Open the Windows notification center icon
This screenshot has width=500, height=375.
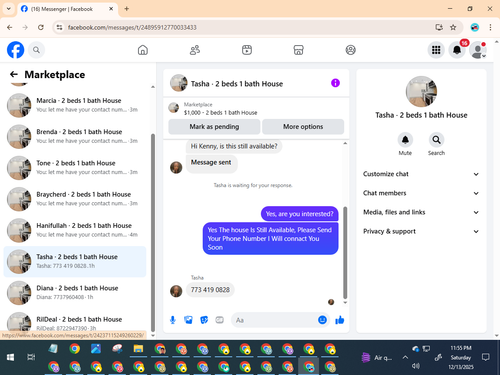coord(486,357)
